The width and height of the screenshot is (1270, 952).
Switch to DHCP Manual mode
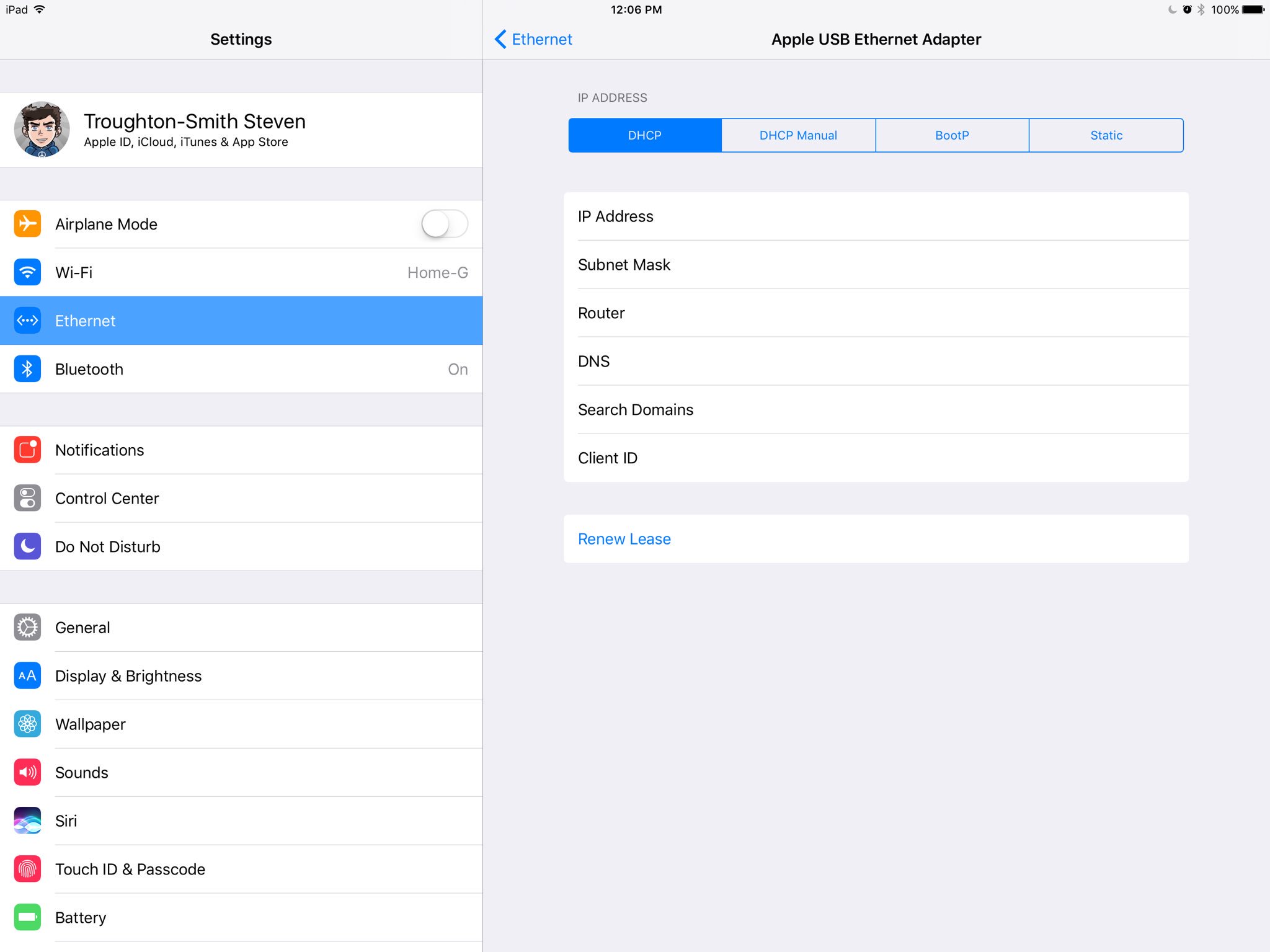[798, 135]
